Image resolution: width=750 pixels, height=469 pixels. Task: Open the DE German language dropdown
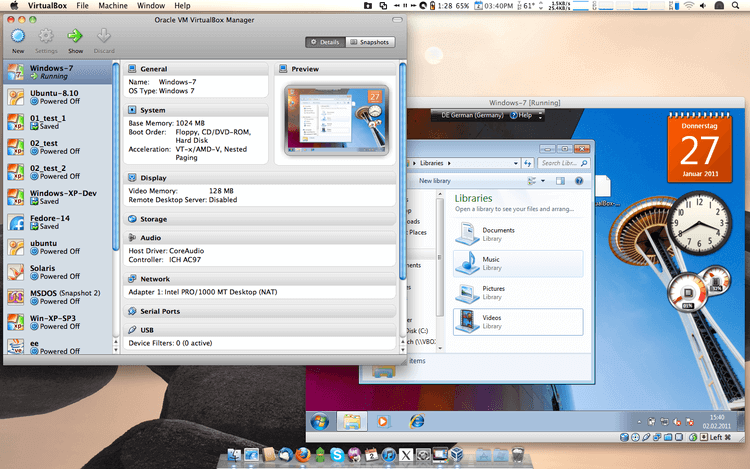[x=473, y=115]
